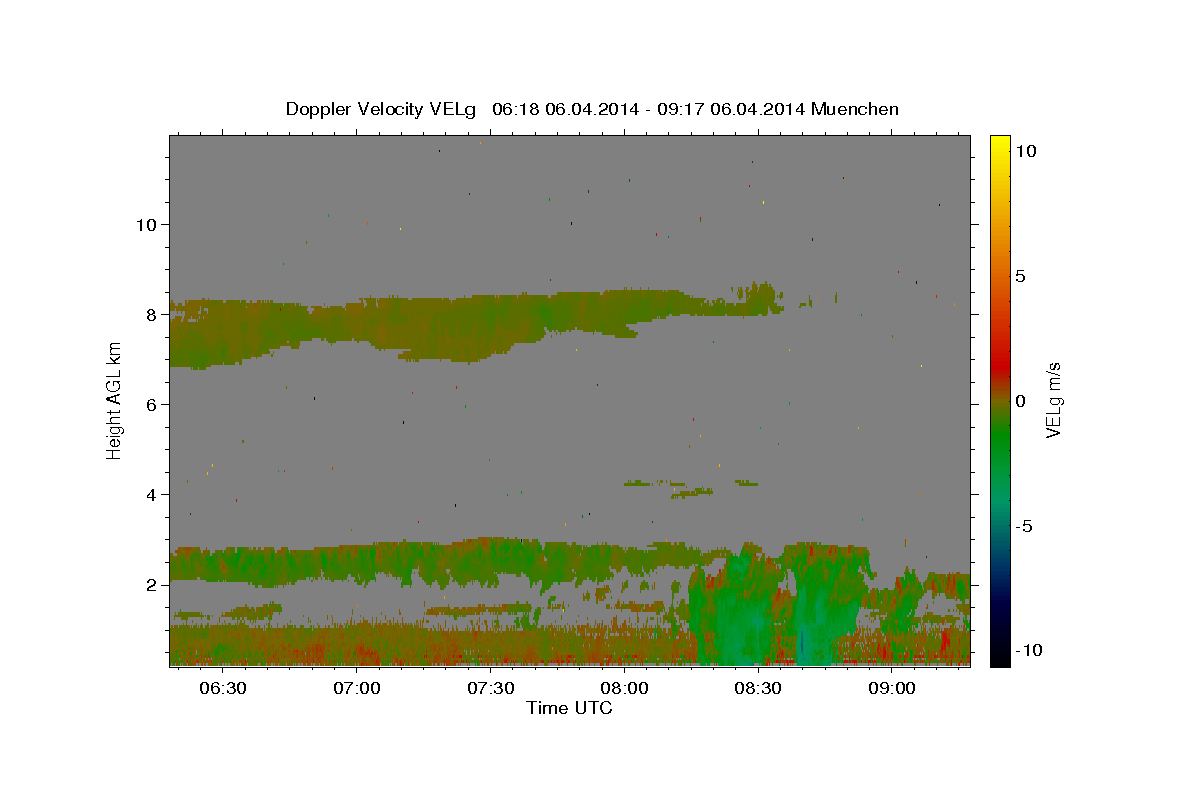This screenshot has width=1200, height=800.
Task: Click the 4 km height tick label
Action: 150,494
